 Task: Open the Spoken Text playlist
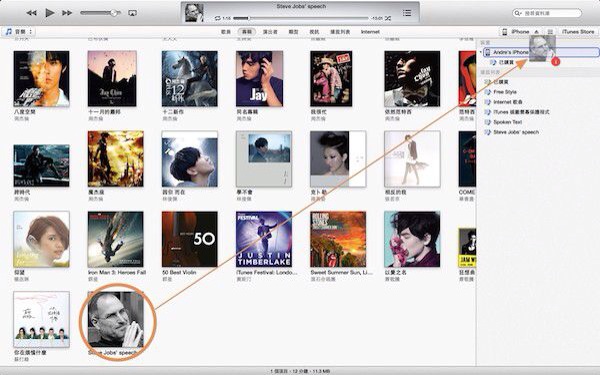507,122
